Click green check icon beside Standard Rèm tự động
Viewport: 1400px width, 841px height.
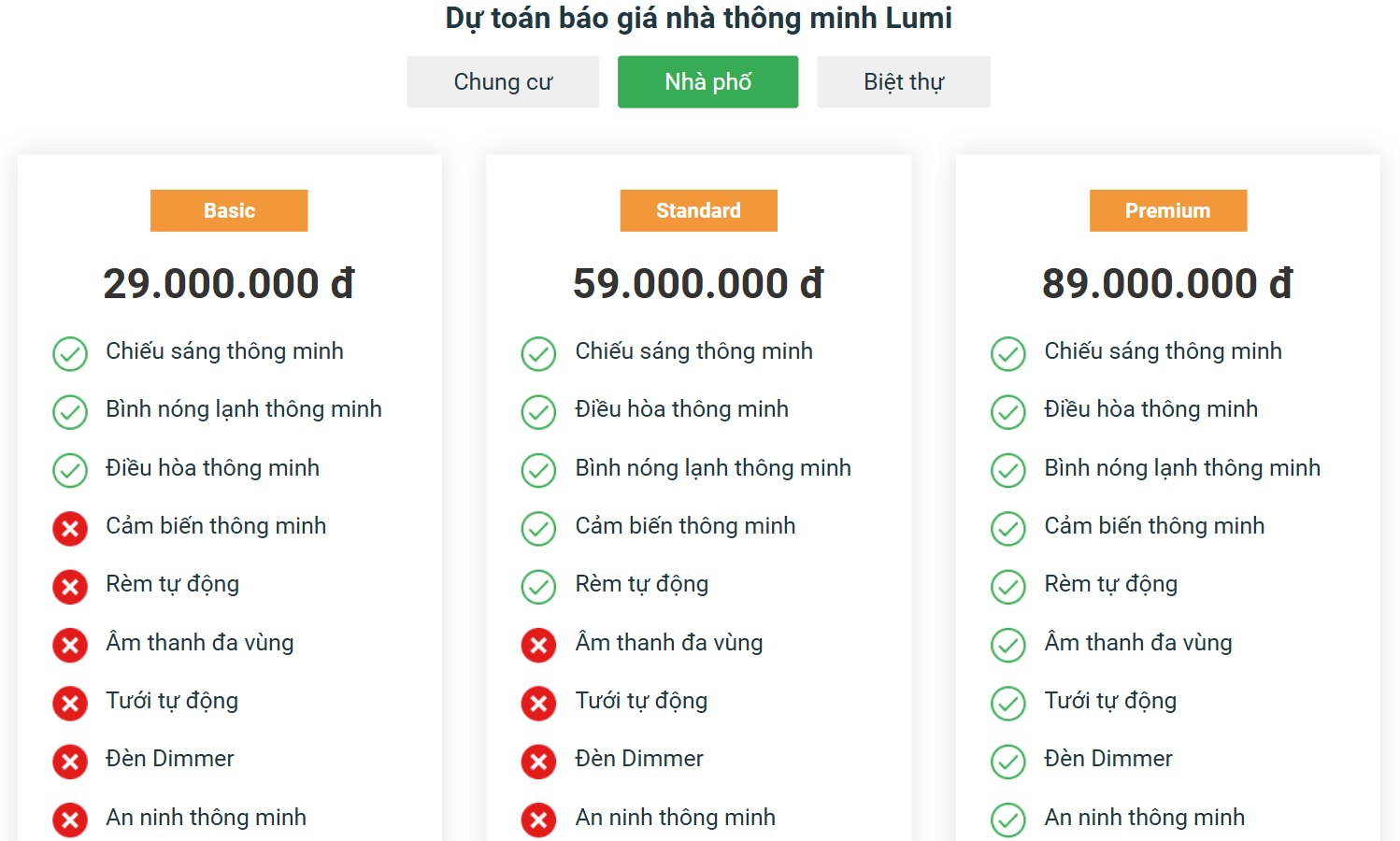pyautogui.click(x=538, y=587)
